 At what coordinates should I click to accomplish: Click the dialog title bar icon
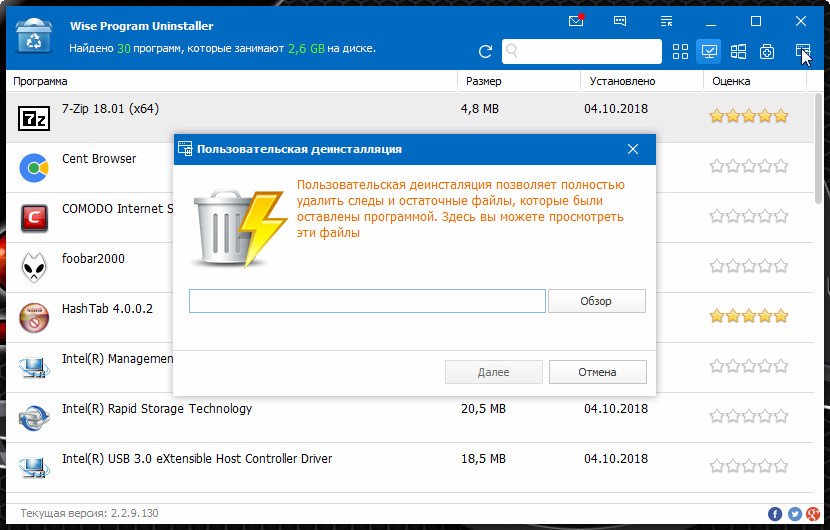185,149
